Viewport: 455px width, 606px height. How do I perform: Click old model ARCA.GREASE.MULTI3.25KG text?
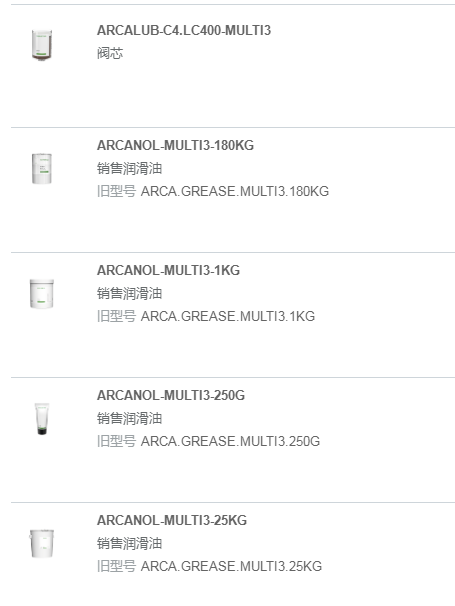(x=231, y=566)
